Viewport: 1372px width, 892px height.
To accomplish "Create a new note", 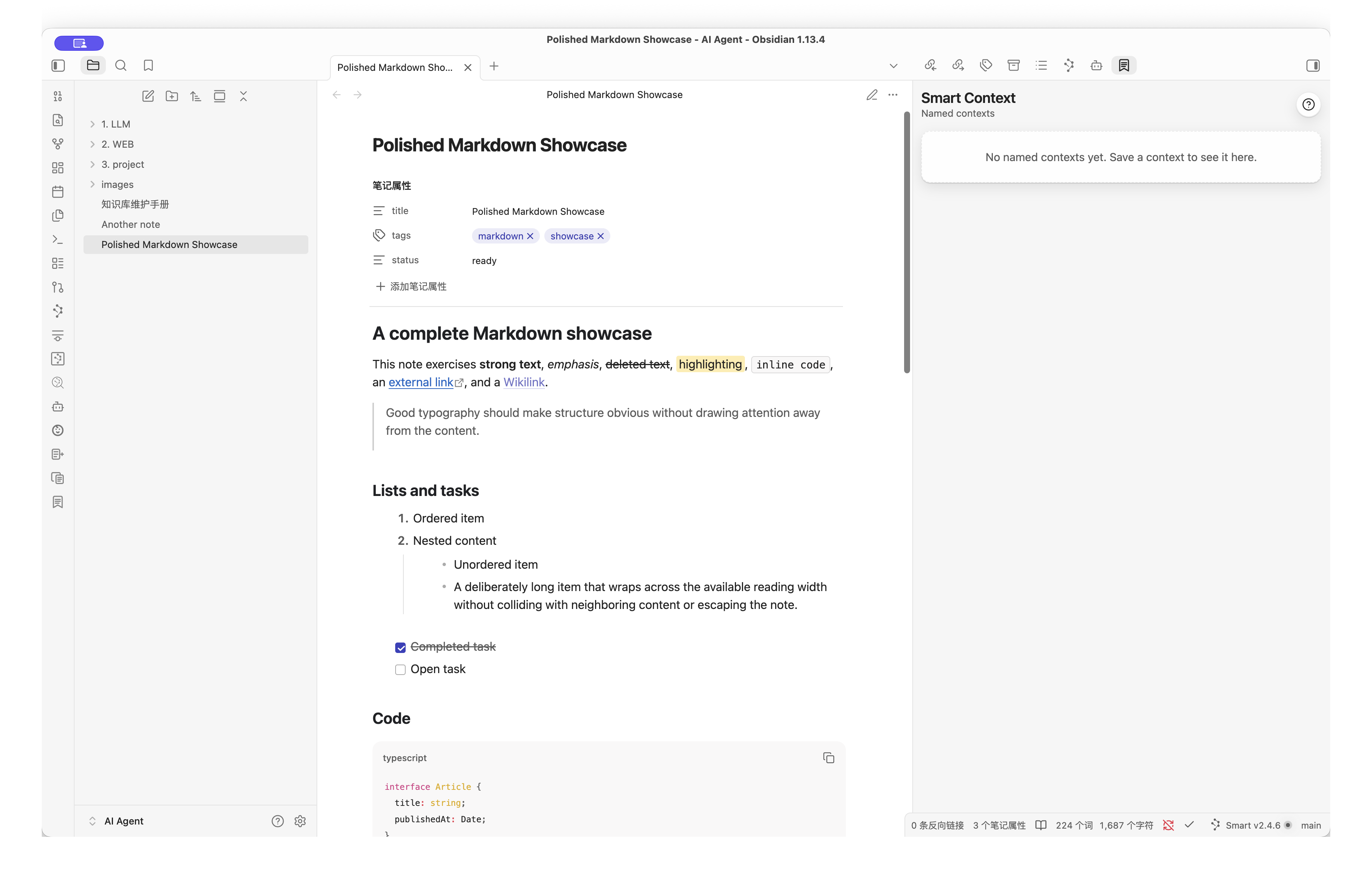I will coord(148,96).
